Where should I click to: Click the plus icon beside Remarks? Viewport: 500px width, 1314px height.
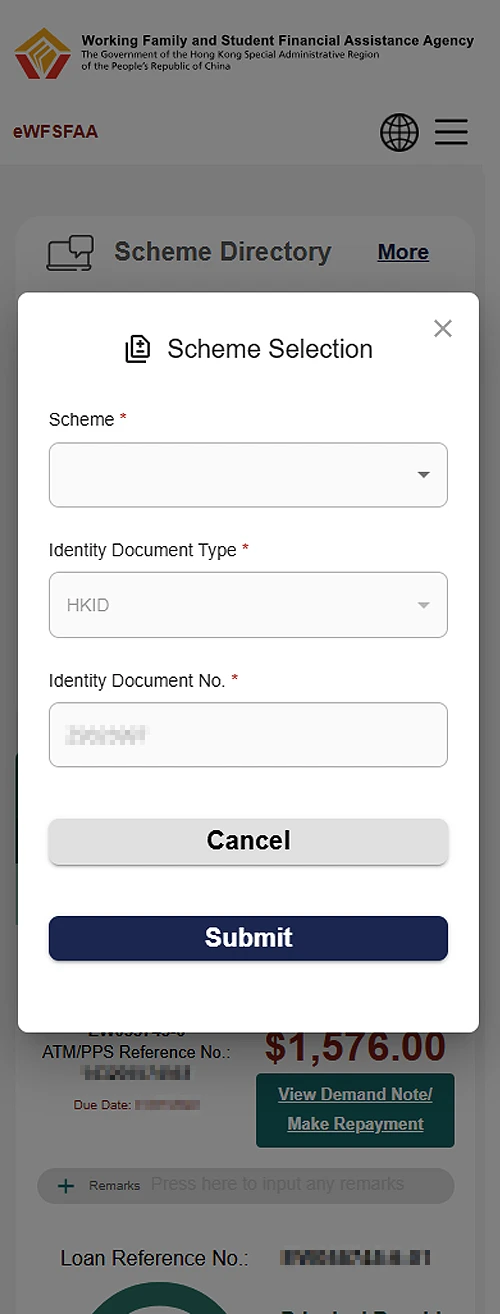[x=66, y=1186]
